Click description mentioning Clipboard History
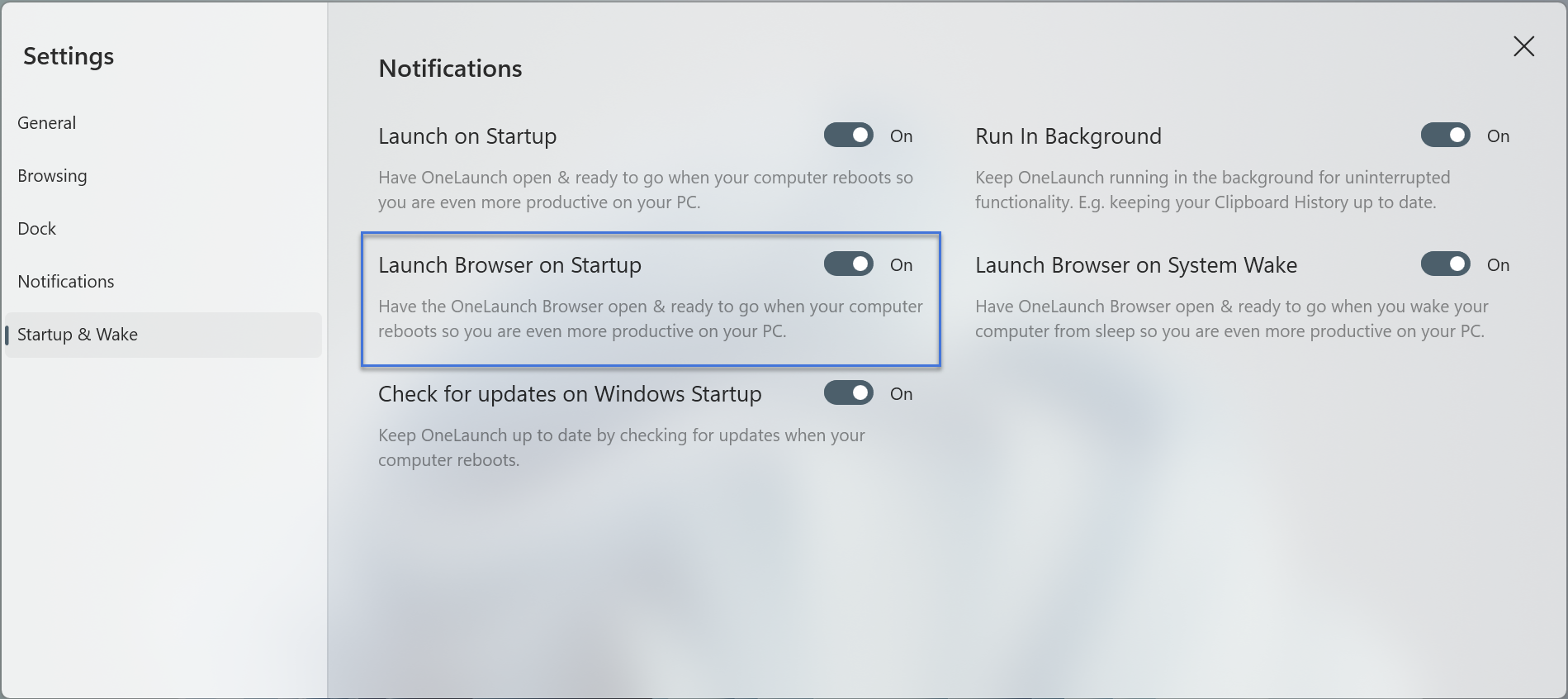 pyautogui.click(x=1212, y=190)
